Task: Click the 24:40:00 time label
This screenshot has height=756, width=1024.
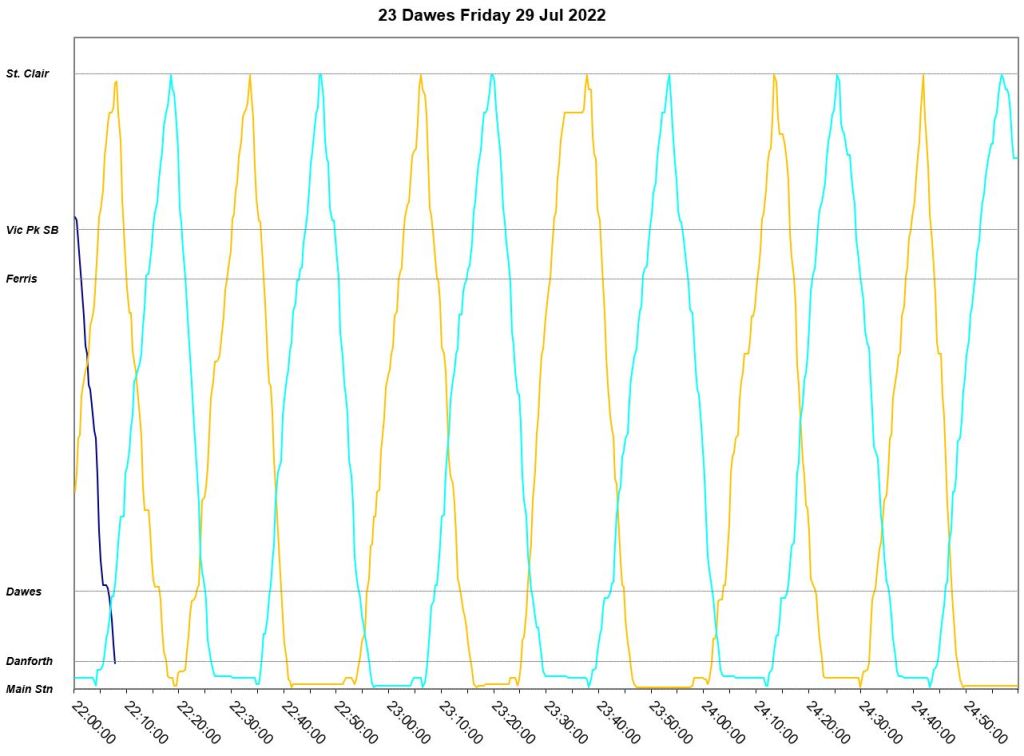Action: pos(930,721)
